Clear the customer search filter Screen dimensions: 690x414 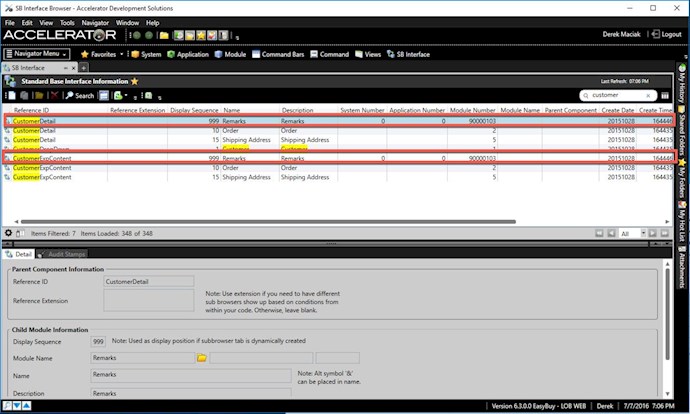[x=648, y=95]
